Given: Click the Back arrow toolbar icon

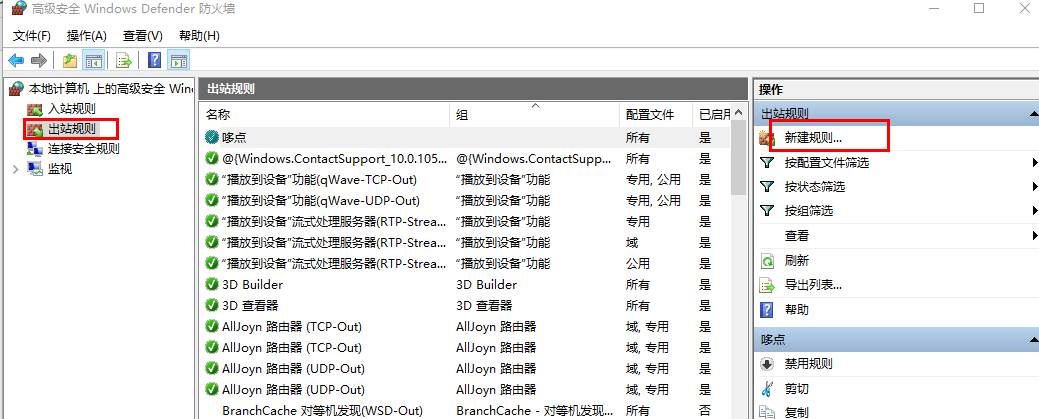Looking at the screenshot, I should coord(16,60).
